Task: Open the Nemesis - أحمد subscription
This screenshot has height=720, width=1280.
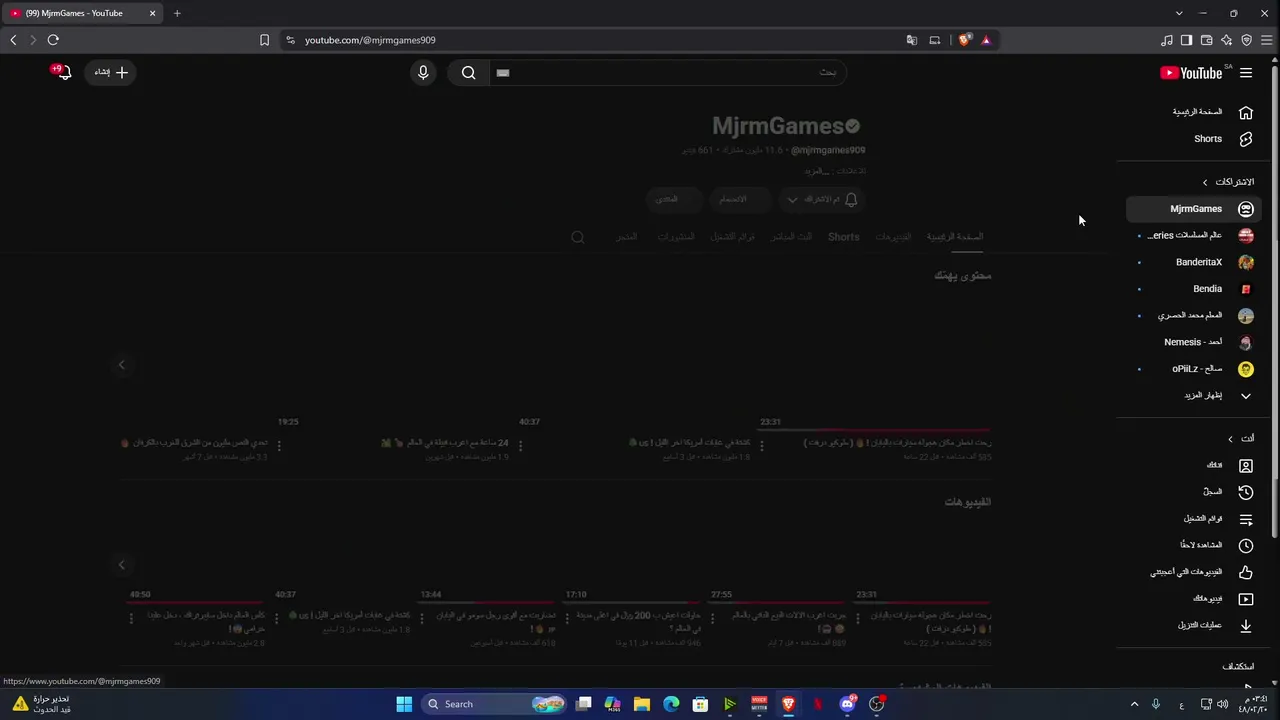Action: [1196, 342]
